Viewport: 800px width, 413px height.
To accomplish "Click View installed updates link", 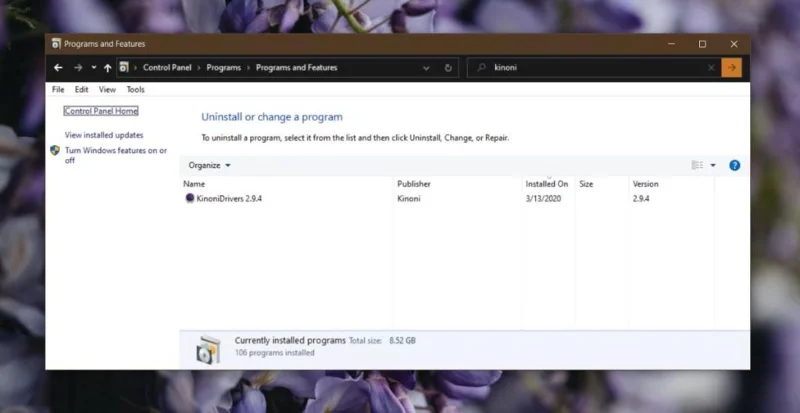I will pyautogui.click(x=104, y=135).
